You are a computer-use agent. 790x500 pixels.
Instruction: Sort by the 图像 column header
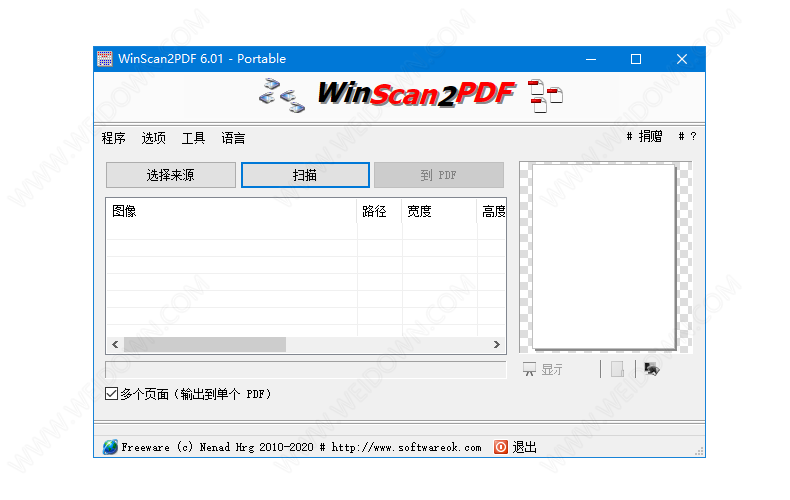(x=231, y=211)
